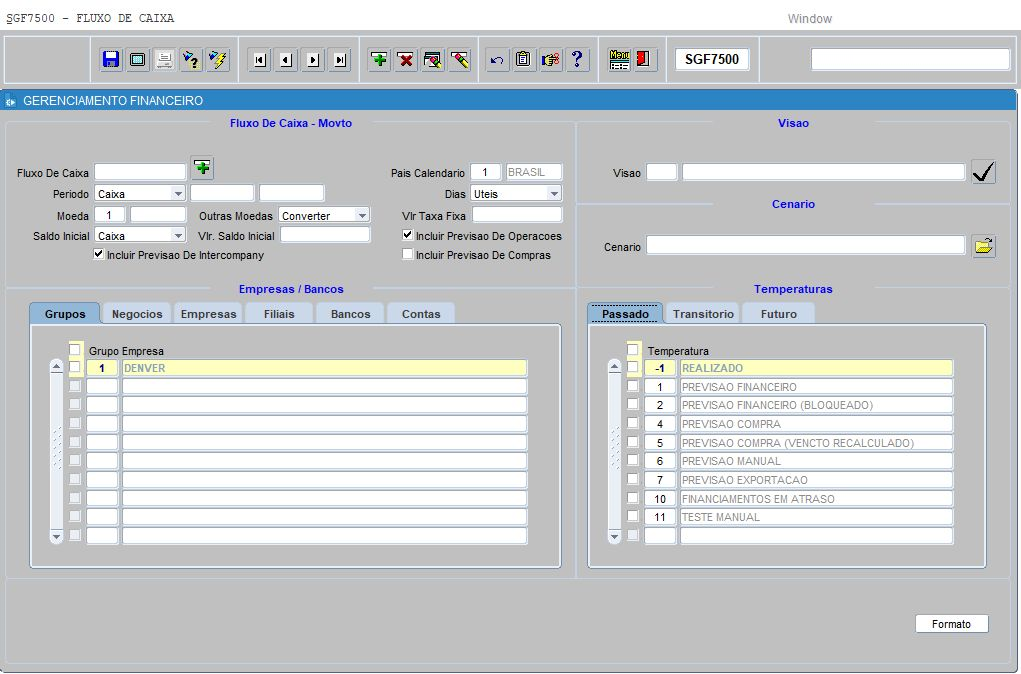The image size is (1021, 674).
Task: Go to the next record
Action: [313, 60]
